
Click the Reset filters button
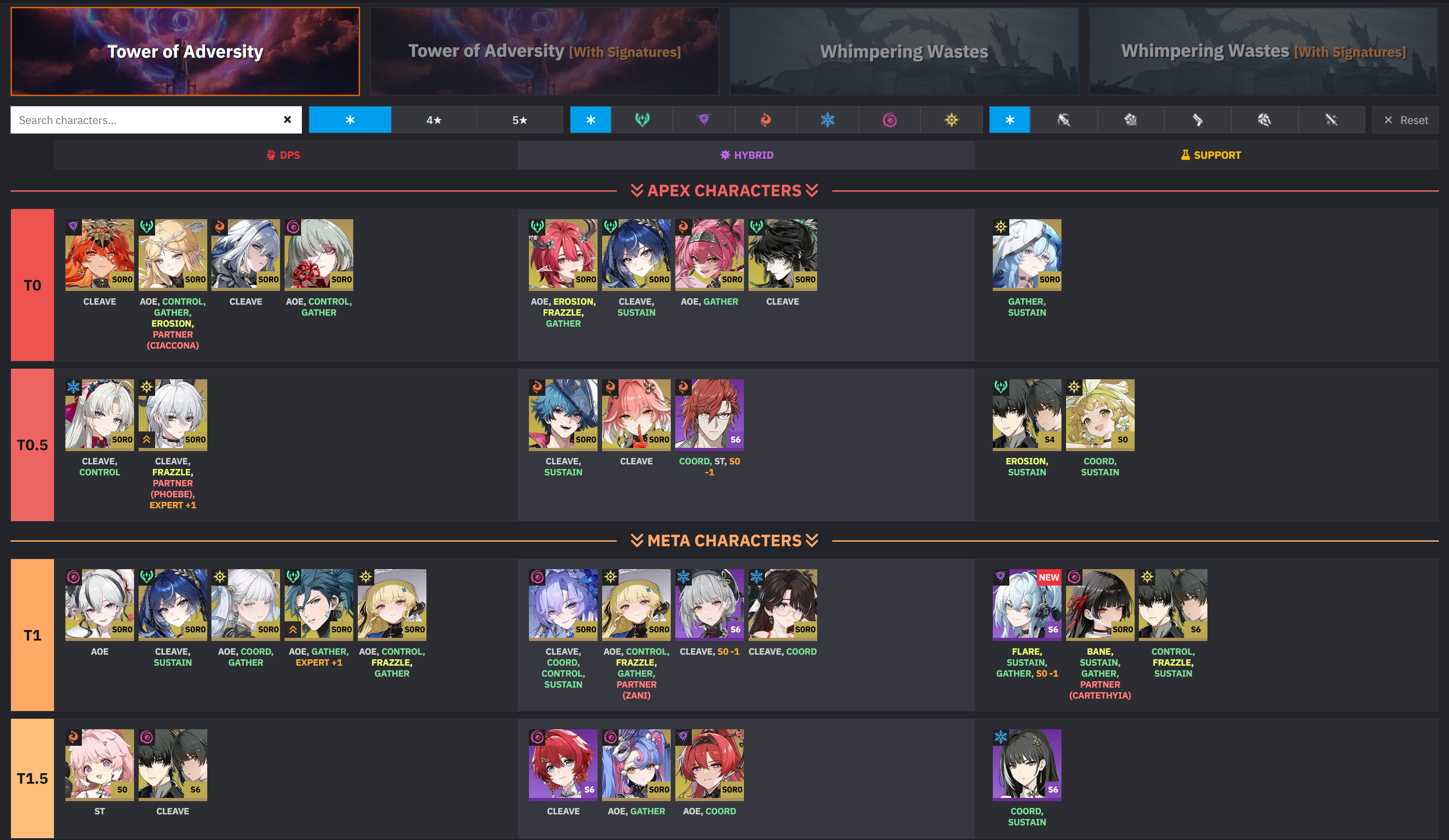[x=1405, y=119]
